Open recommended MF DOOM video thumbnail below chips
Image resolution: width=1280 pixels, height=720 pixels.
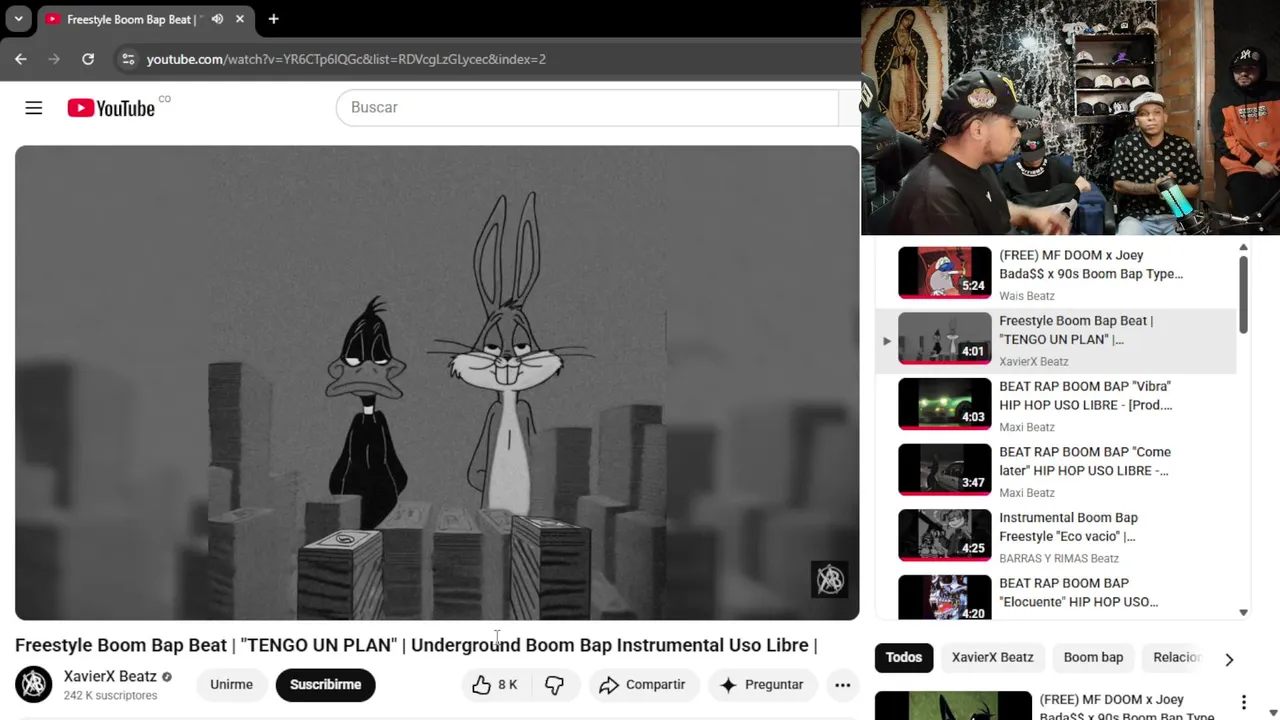(x=953, y=705)
